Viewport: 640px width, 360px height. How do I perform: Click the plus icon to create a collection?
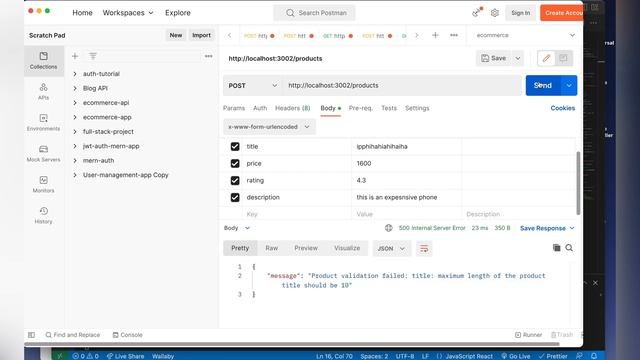click(75, 56)
